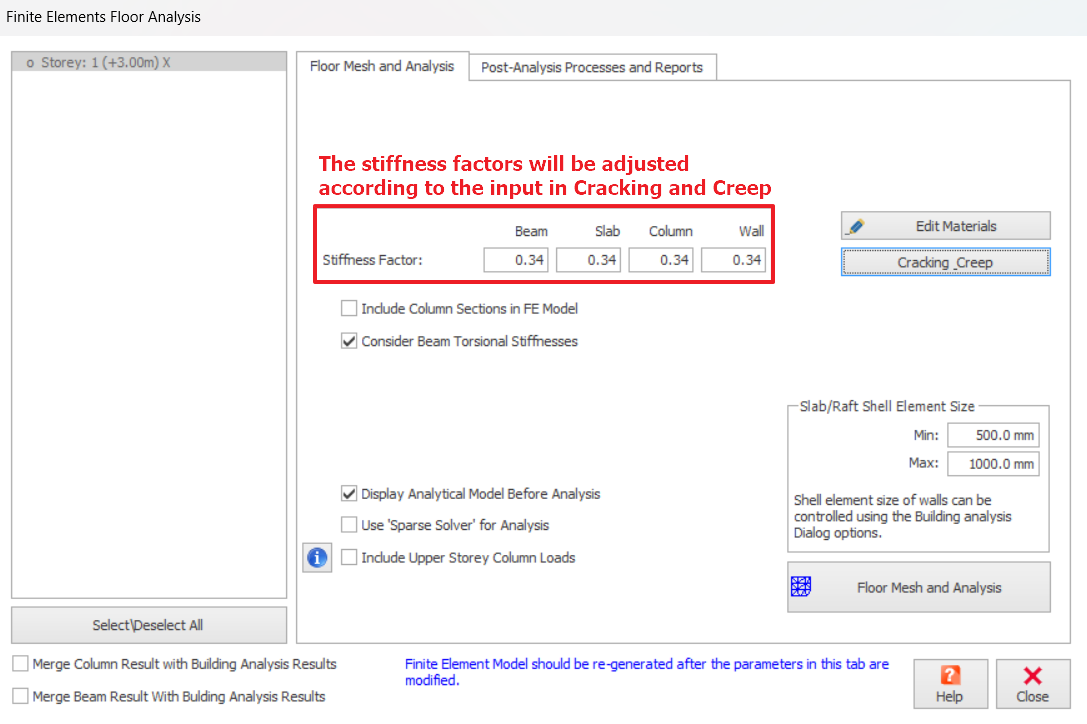This screenshot has height=724, width=1087.
Task: Enable Use 'Sparse Solver' for Analysis
Action: (x=349, y=525)
